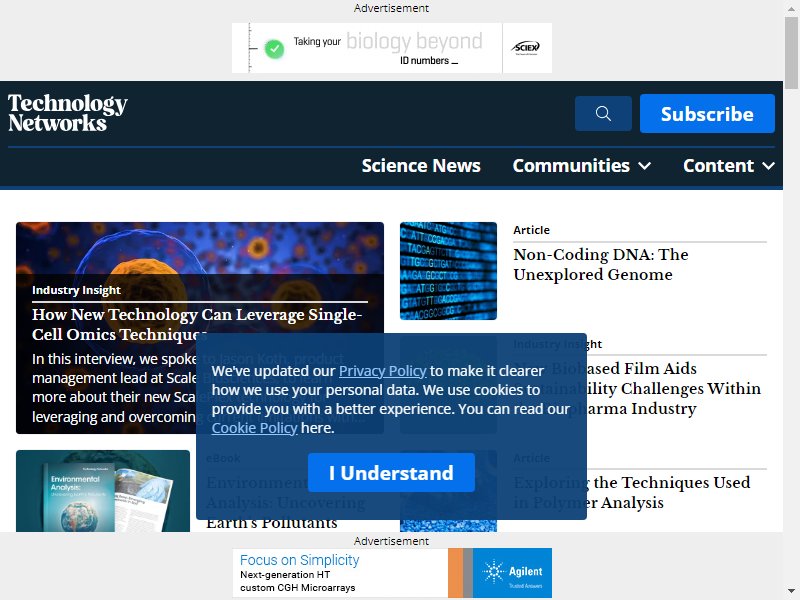Open the Science News menu item

coord(421,165)
